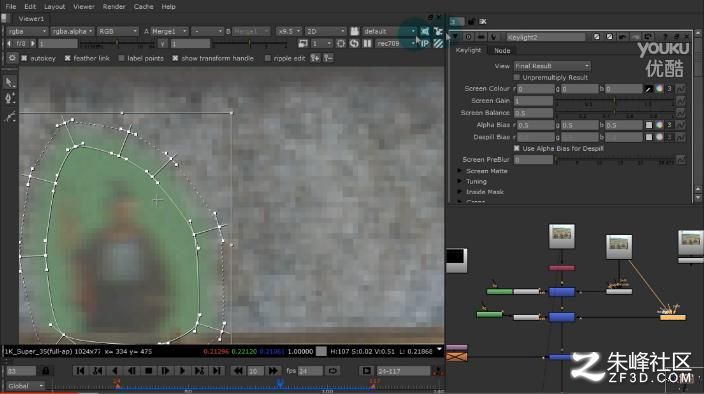704x394 pixels.
Task: Click the timeline lock icon
Action: (x=45, y=371)
